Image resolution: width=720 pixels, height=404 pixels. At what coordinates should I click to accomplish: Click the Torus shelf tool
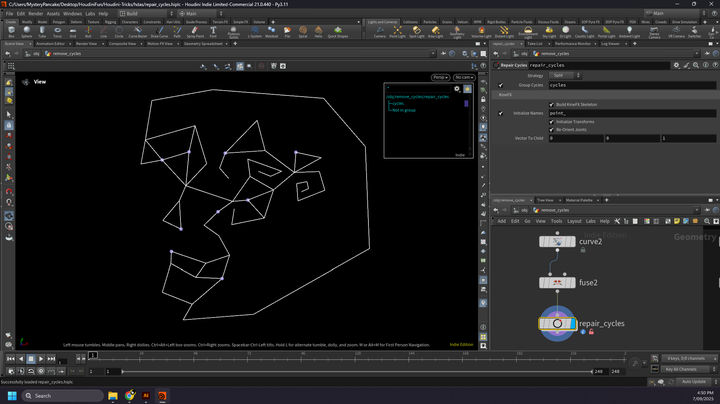[58, 32]
